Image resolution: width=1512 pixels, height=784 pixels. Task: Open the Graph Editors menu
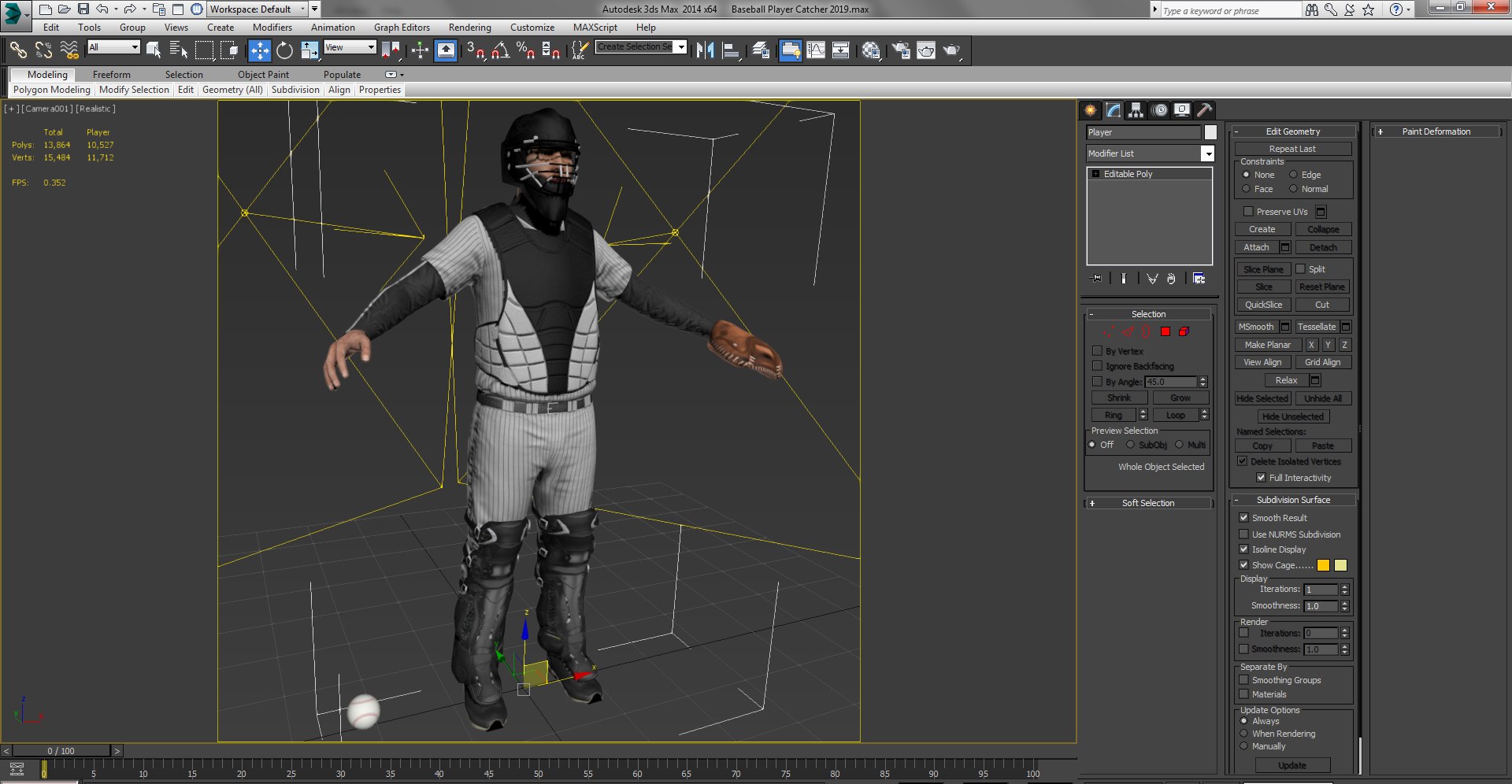(x=402, y=28)
